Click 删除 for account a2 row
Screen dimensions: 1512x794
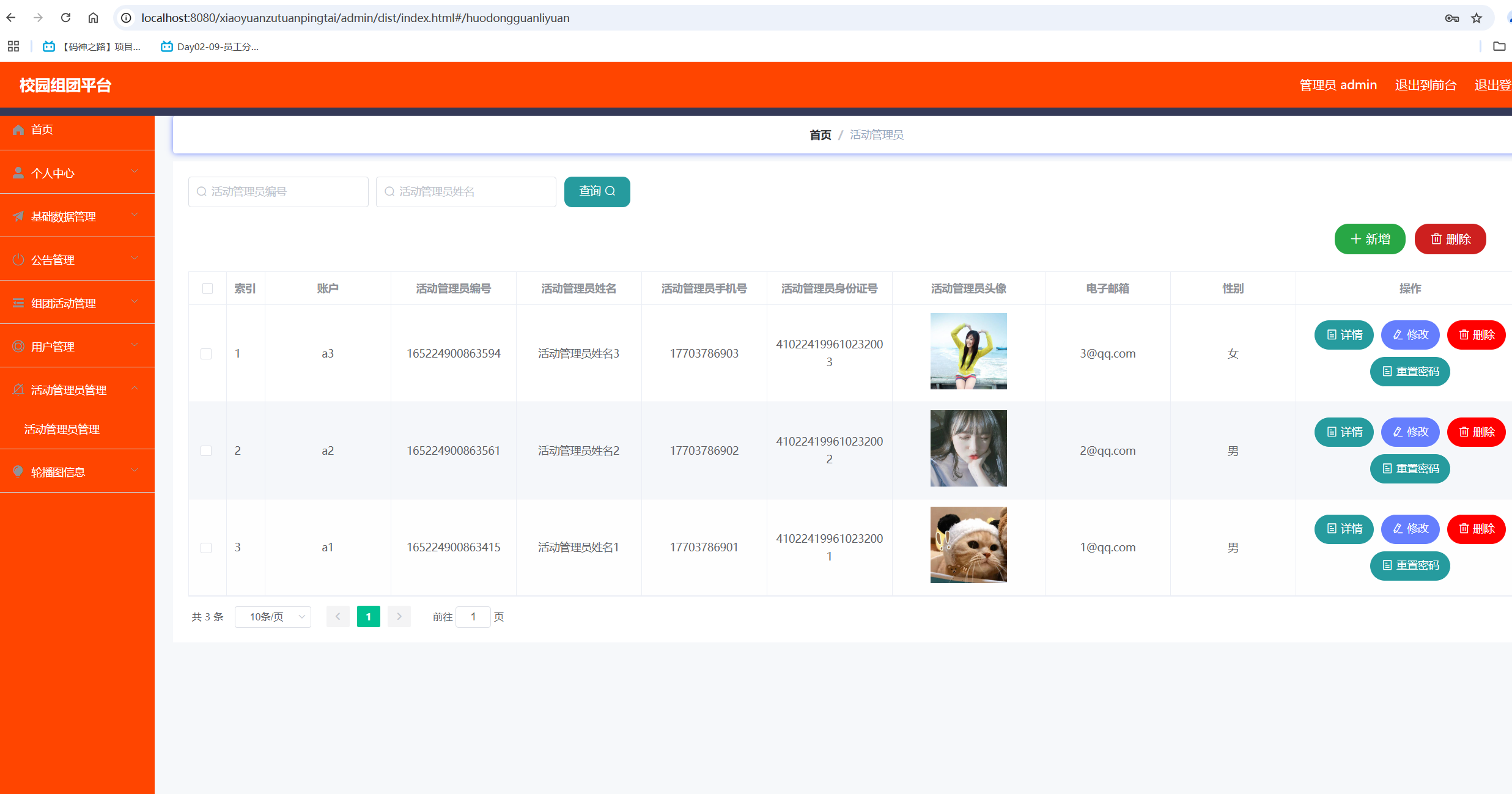coord(1477,432)
